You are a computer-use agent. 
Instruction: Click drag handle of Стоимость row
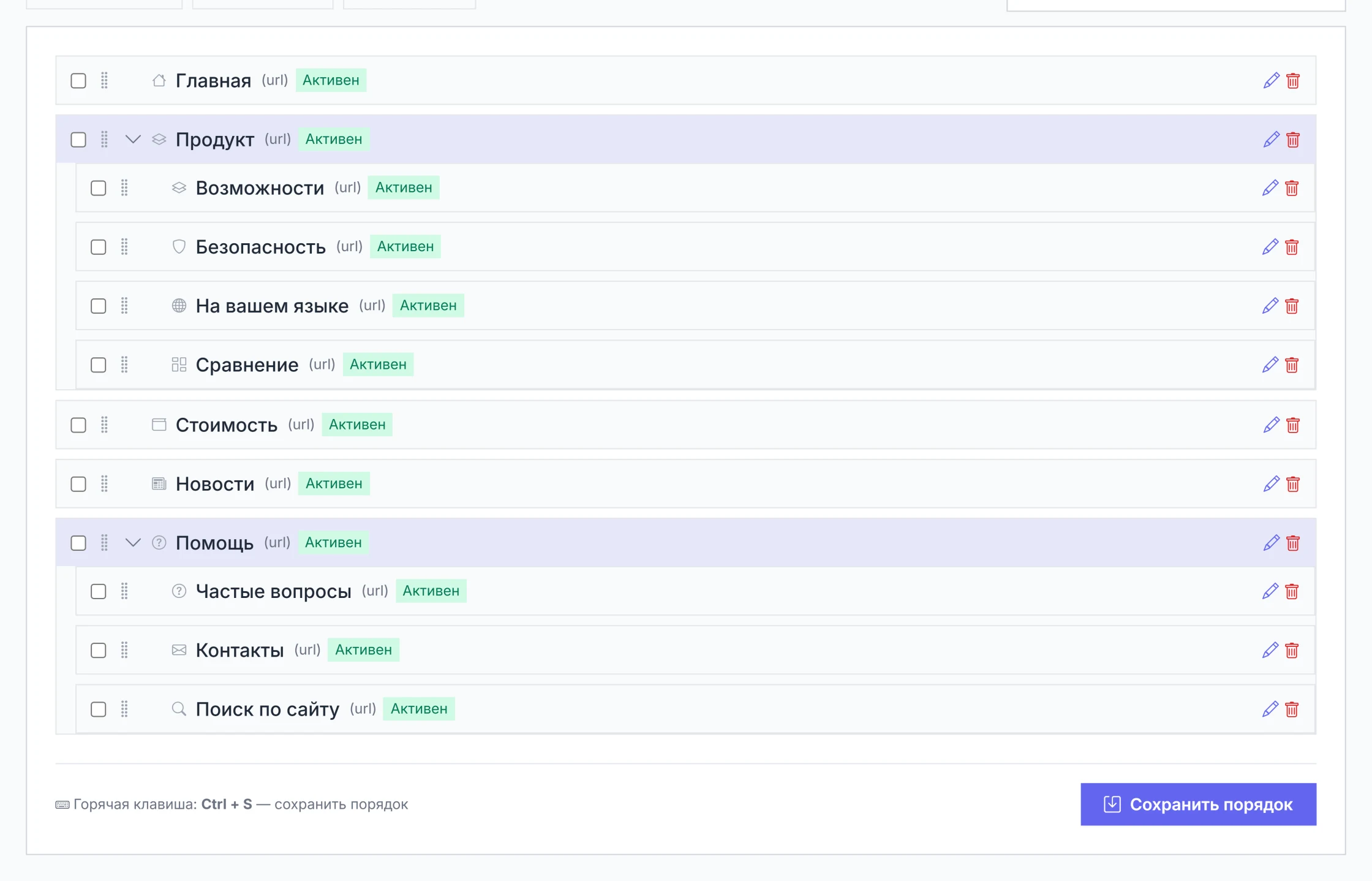pos(104,425)
